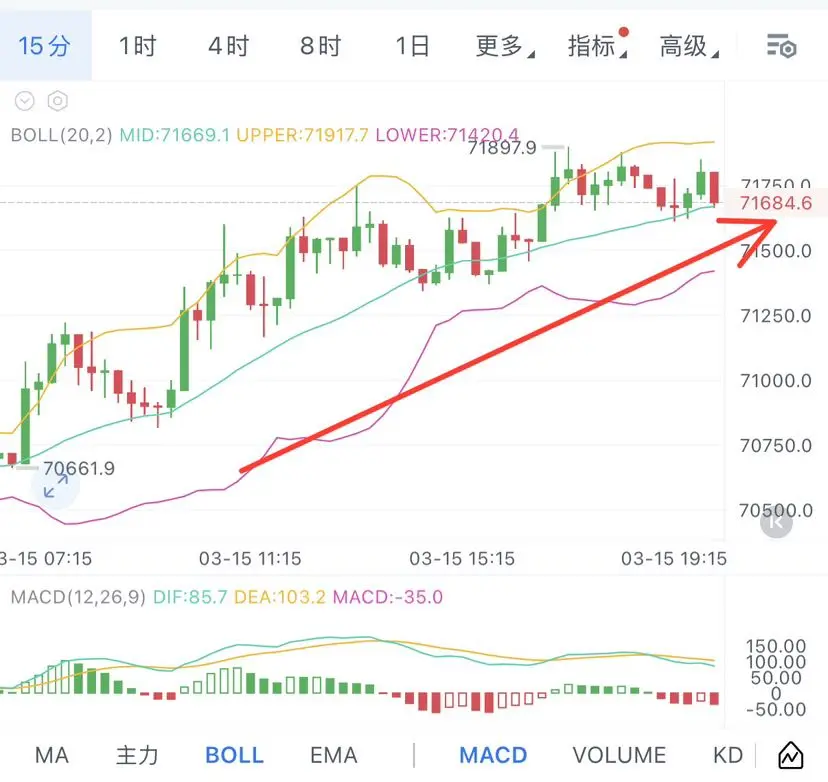The height and width of the screenshot is (782, 828).
Task: Click the 03-15 19:15 time label
Action: click(674, 559)
